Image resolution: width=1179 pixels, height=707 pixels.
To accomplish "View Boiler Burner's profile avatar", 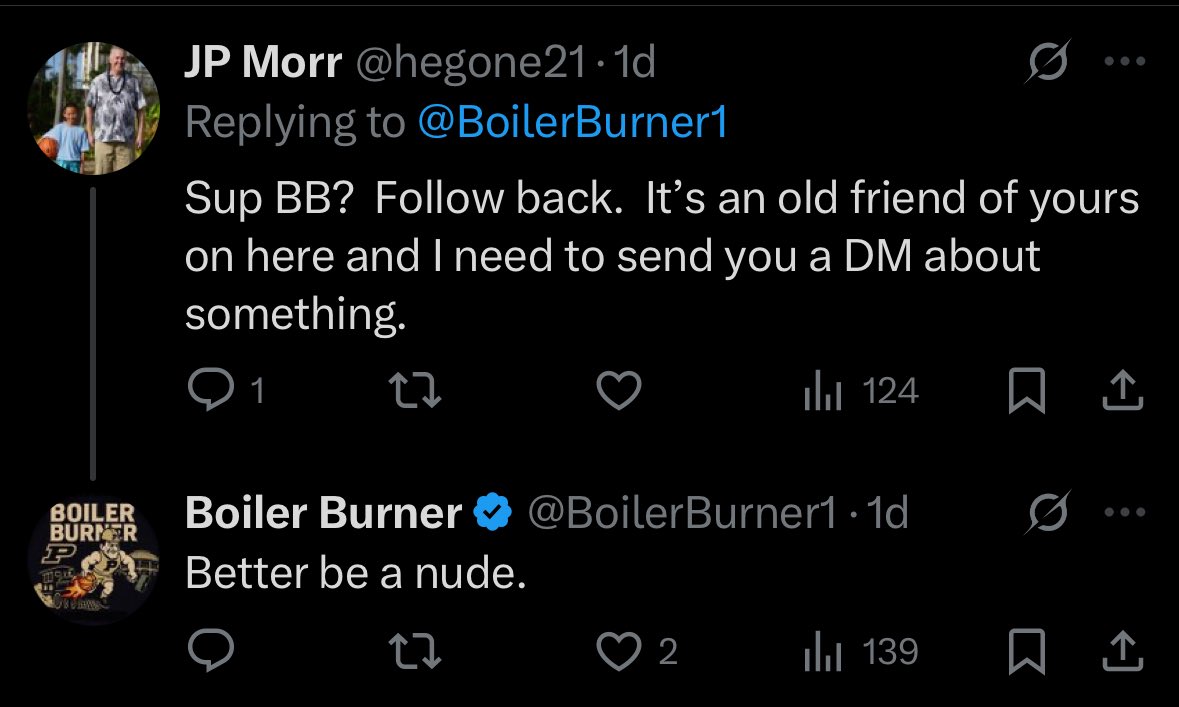I will pos(93,560).
